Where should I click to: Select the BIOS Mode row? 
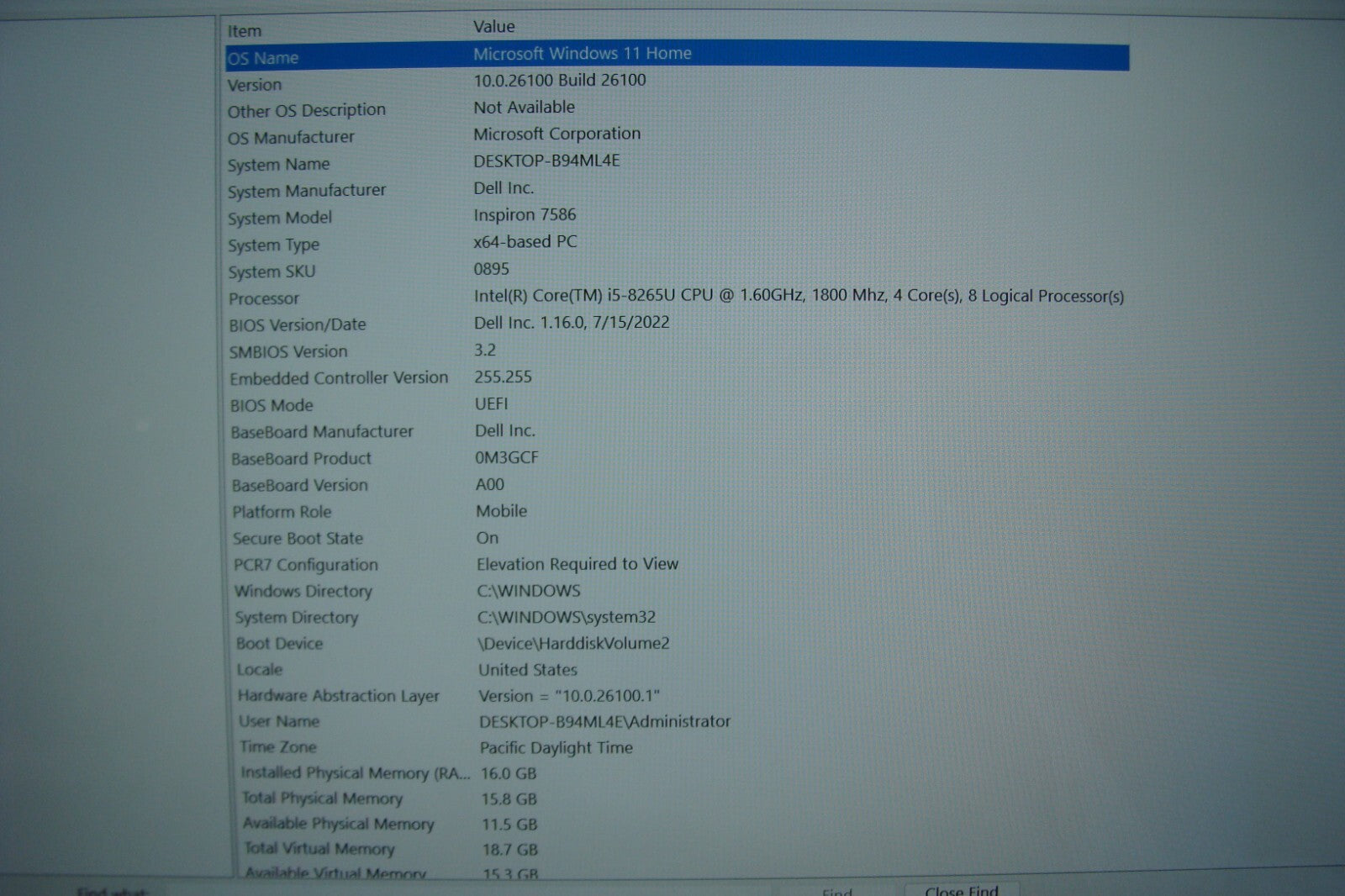coord(272,405)
